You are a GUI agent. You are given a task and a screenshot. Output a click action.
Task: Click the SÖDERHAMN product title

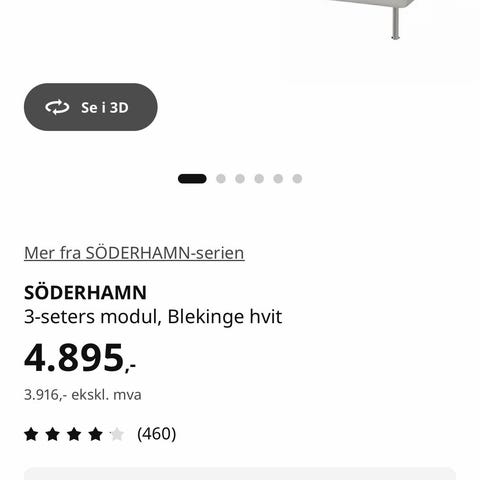point(85,293)
